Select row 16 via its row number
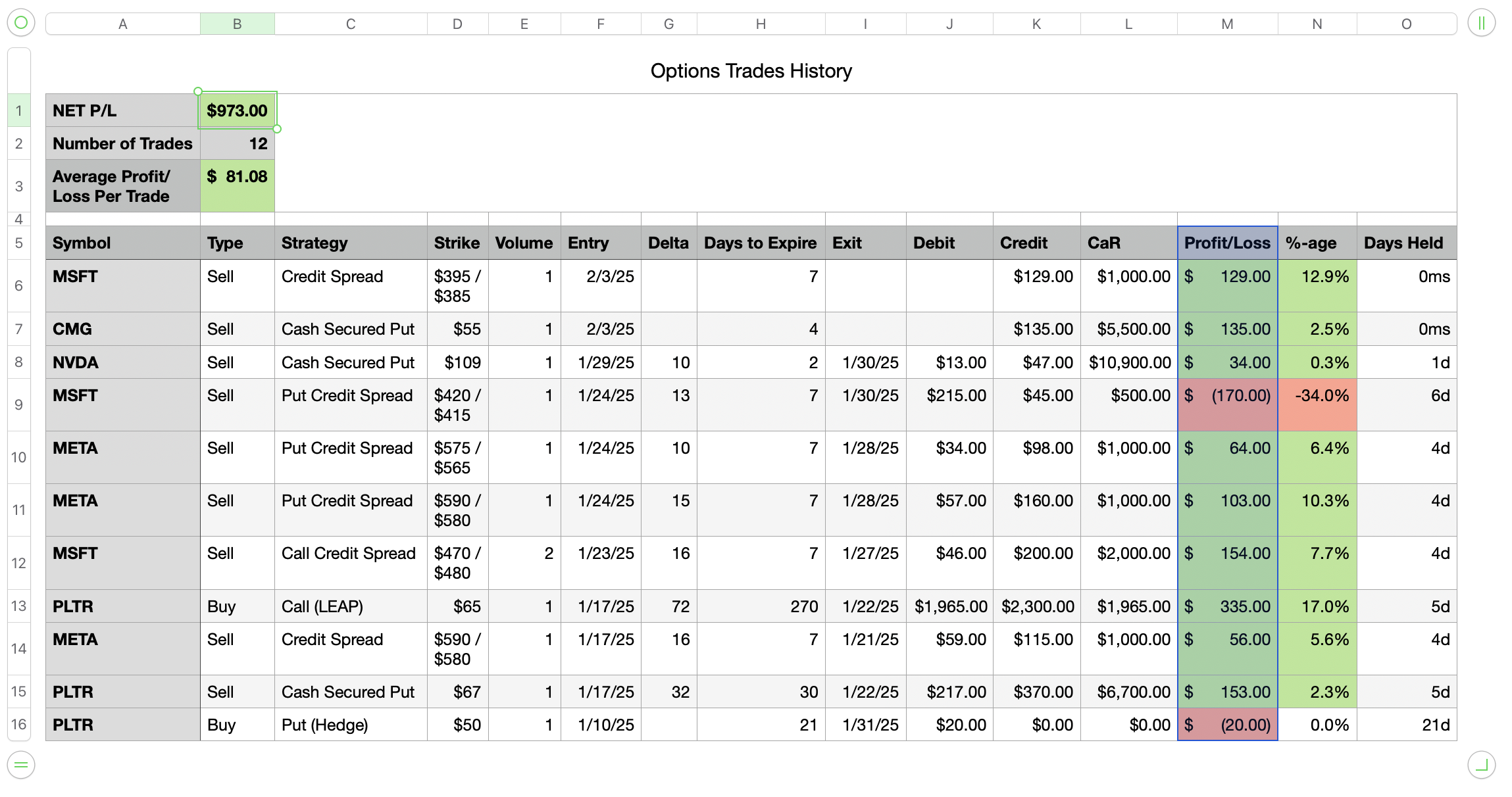This screenshot has width=1512, height=797. pyautogui.click(x=19, y=724)
